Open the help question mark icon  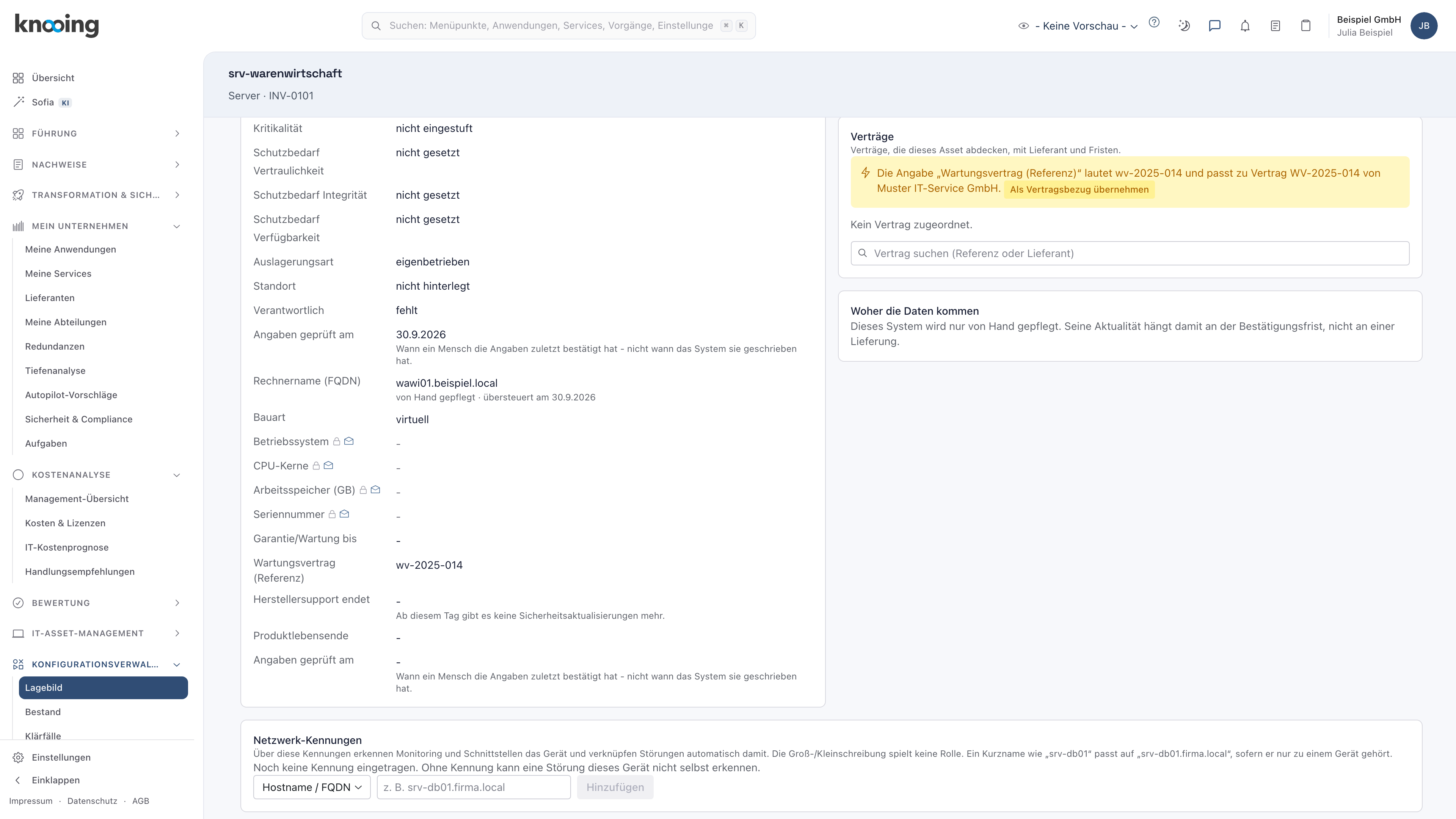pos(1154,23)
